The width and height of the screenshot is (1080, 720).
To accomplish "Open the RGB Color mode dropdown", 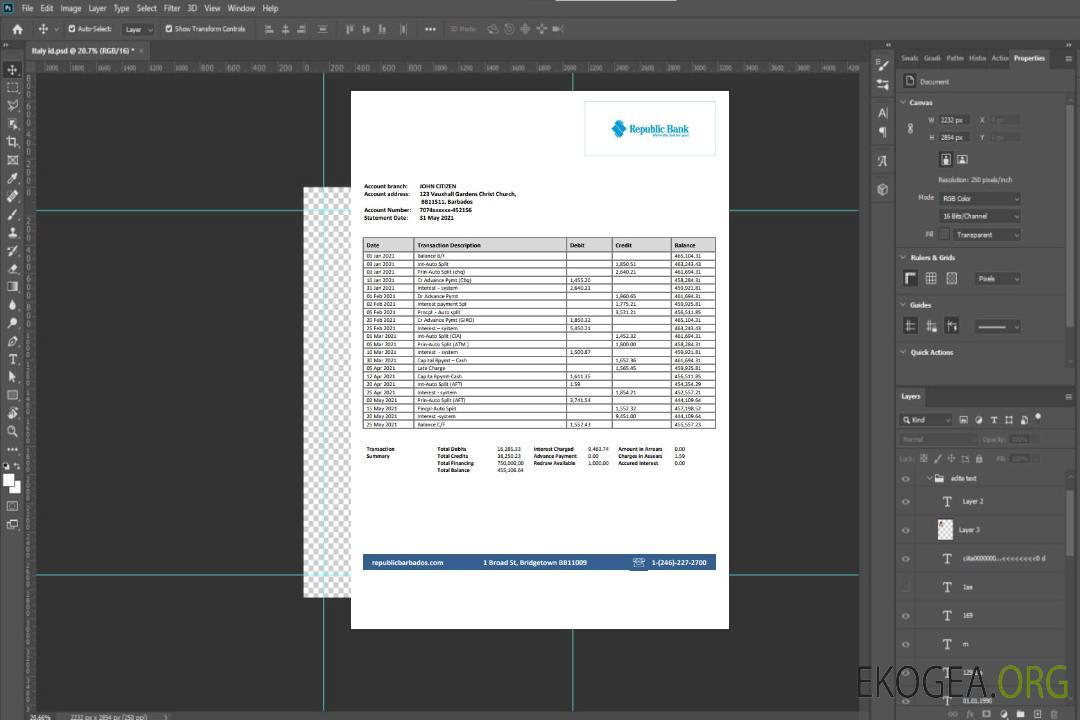I will pos(980,198).
